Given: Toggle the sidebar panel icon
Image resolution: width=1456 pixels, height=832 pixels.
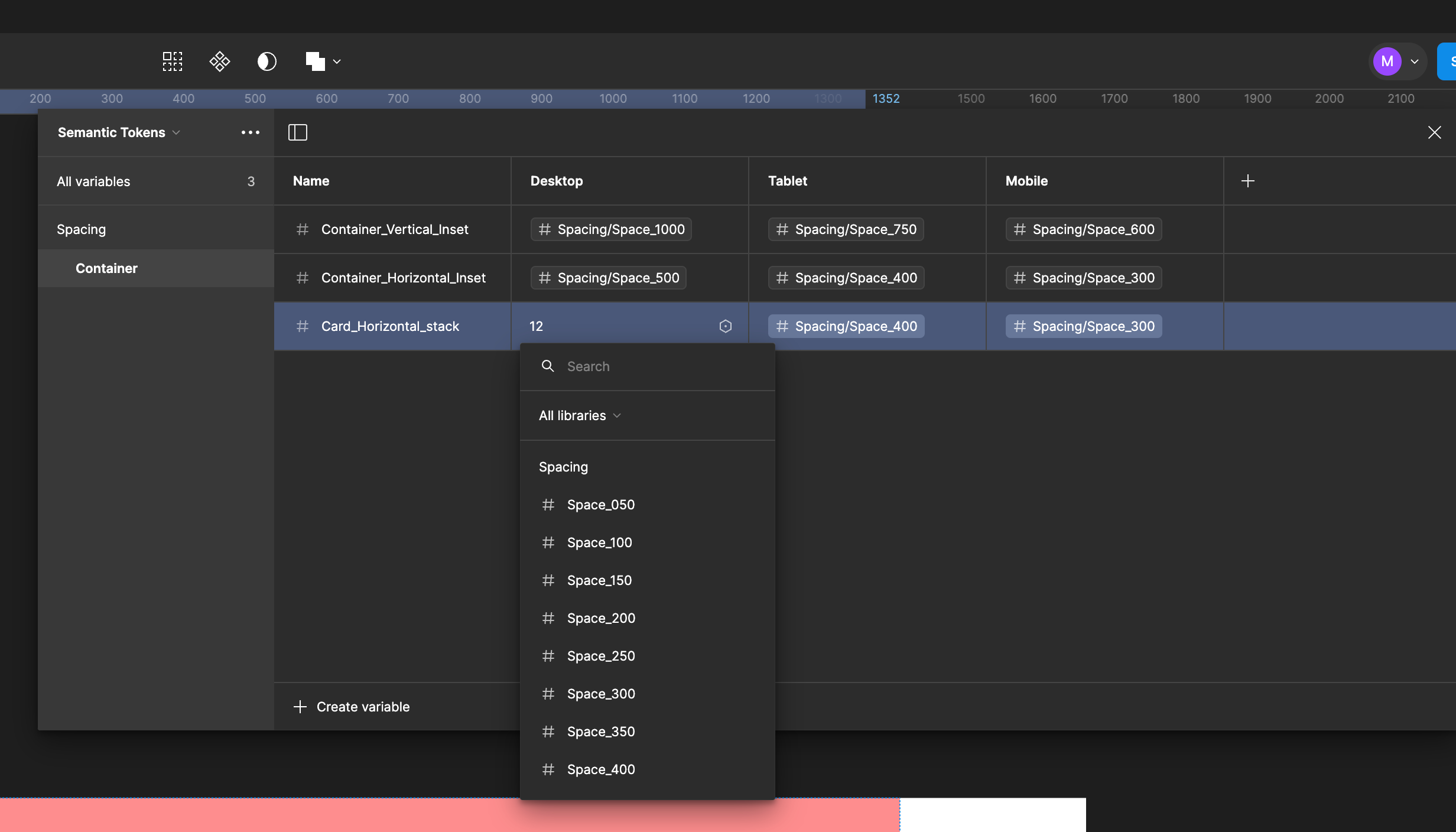Looking at the screenshot, I should (x=298, y=132).
